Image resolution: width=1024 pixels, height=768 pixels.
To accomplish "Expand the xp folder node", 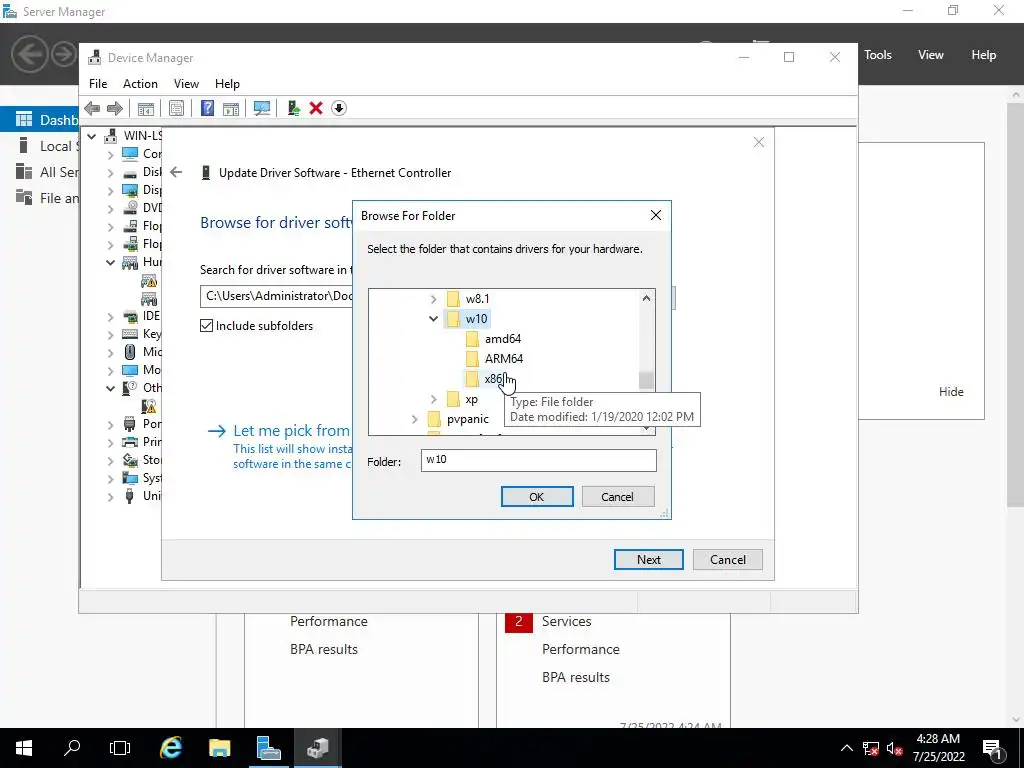I will (433, 399).
